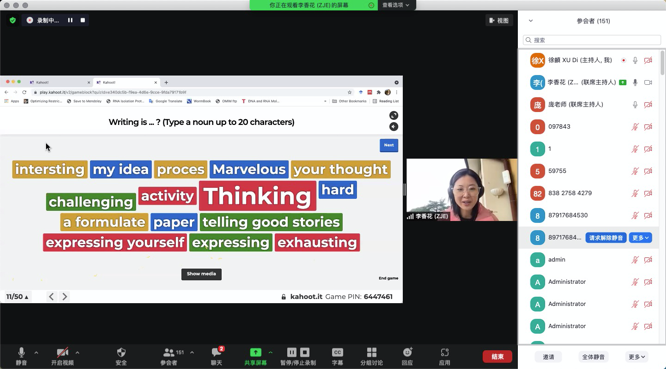Expand the More dropdown for participant 89717684
This screenshot has height=369, width=666.
[x=641, y=238]
